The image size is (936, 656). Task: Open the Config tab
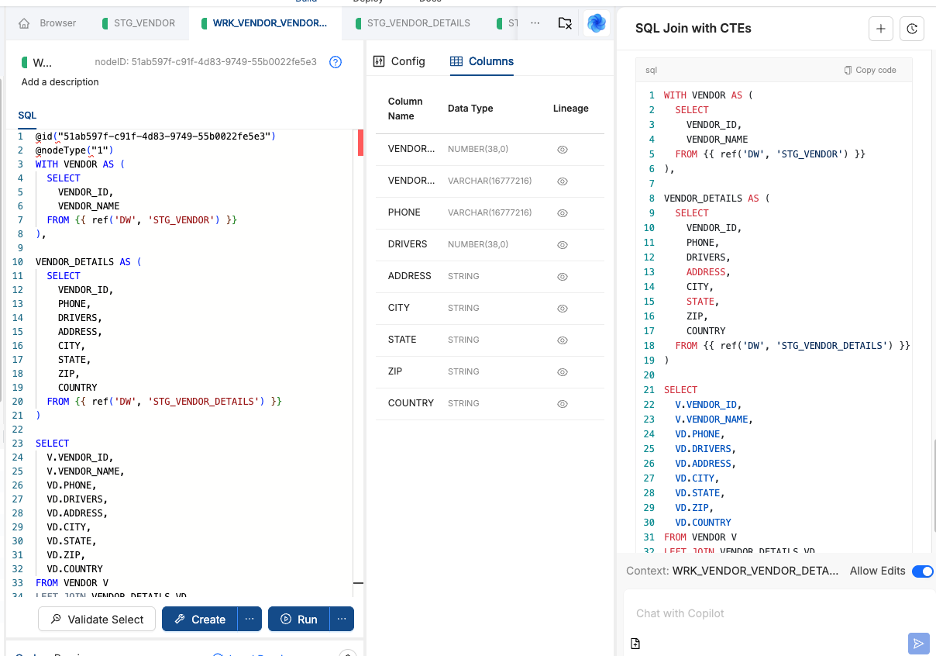click(x=399, y=61)
